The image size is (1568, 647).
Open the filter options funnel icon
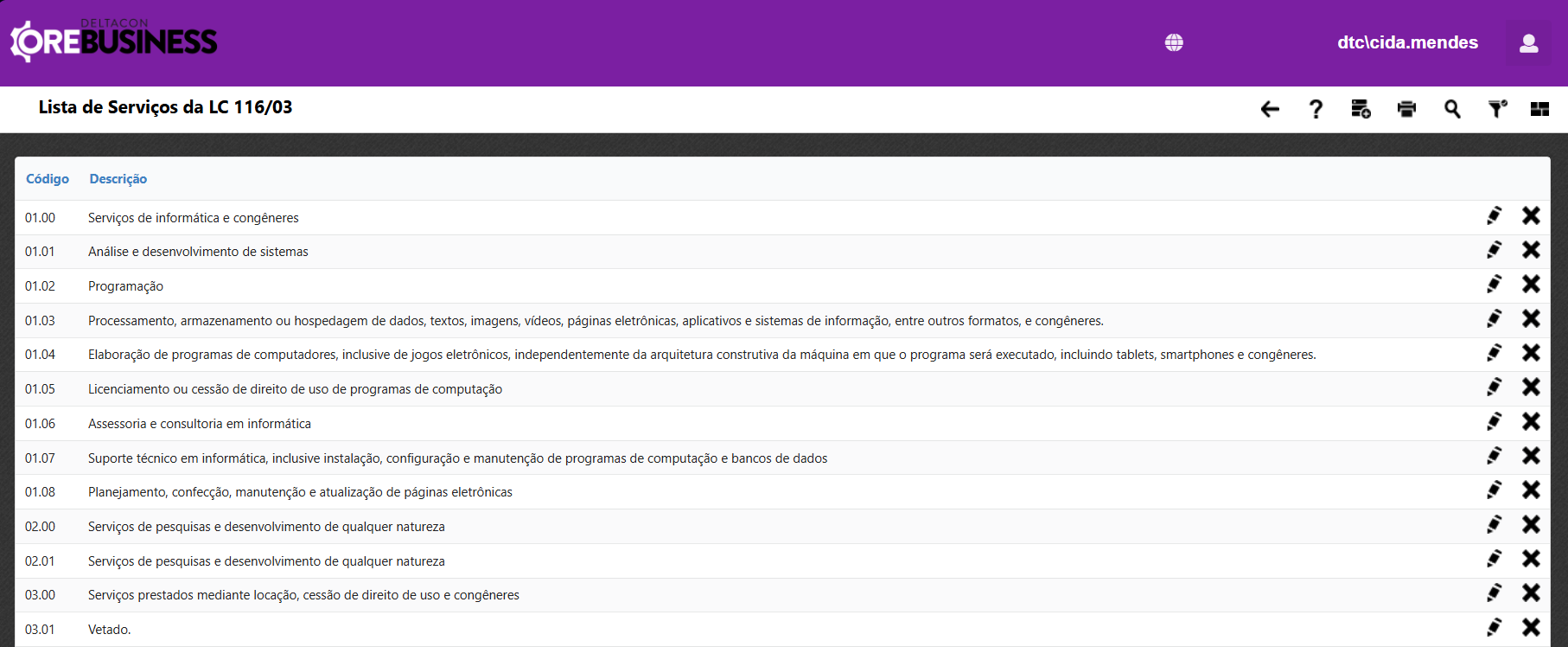1497,109
